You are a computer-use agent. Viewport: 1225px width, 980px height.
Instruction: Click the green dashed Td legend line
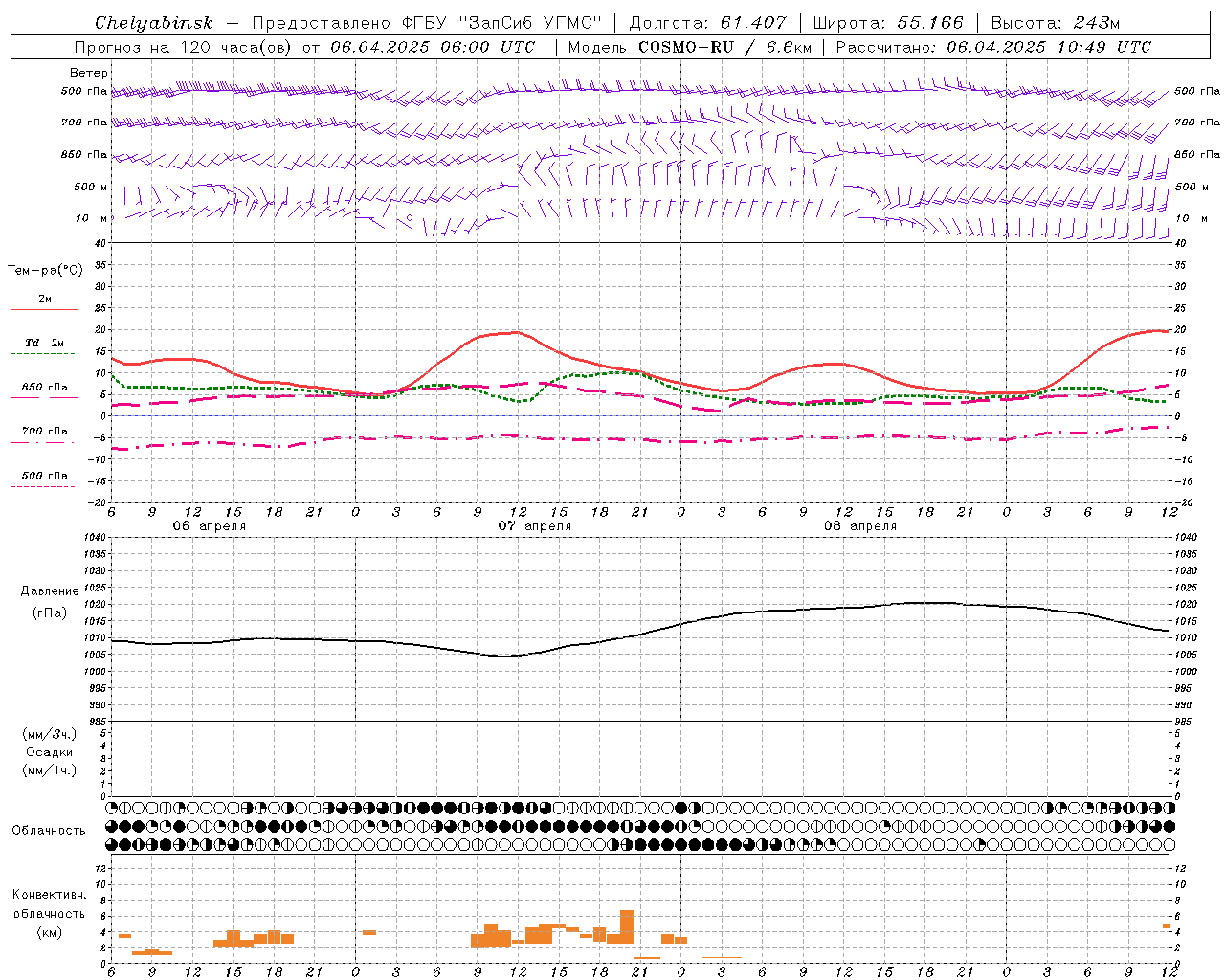point(42,354)
